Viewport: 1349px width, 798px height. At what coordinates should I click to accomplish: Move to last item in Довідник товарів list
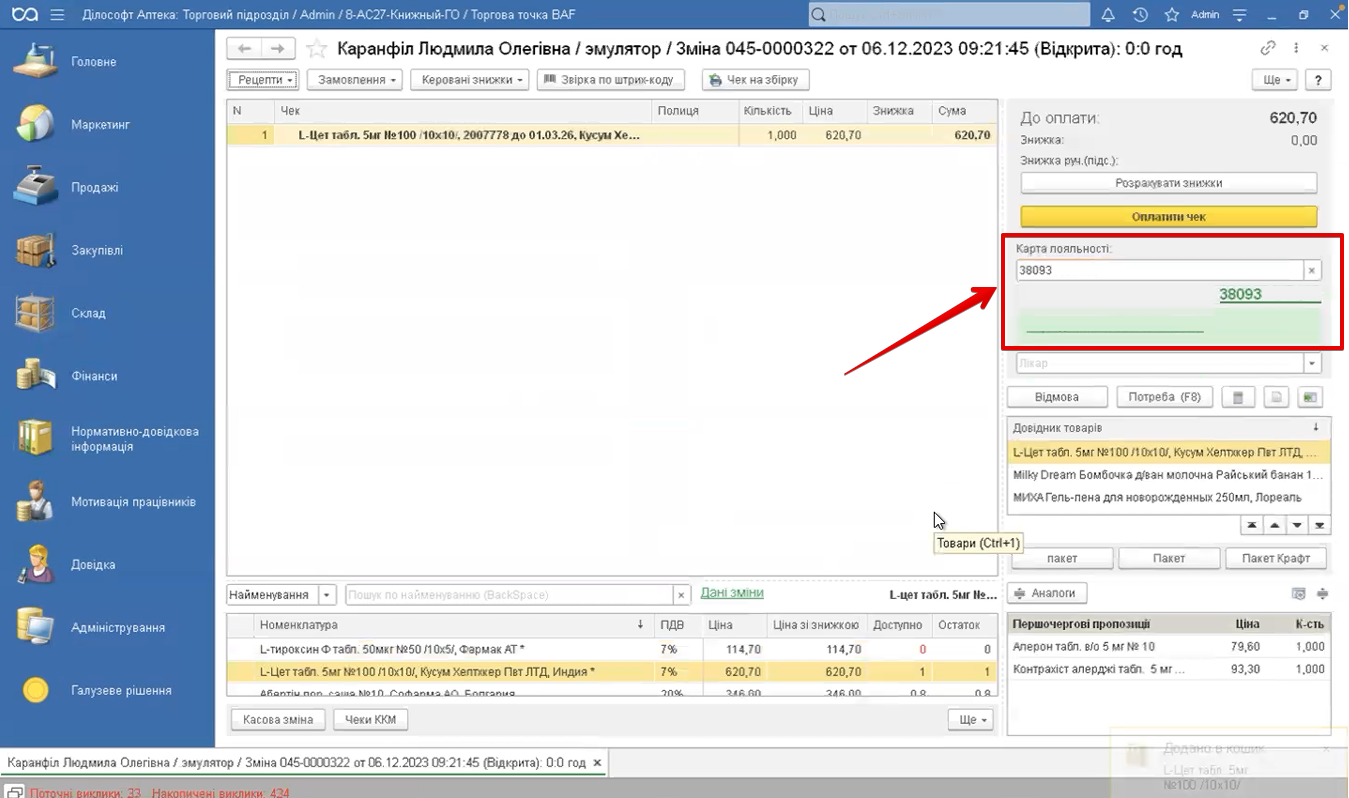pos(1320,526)
